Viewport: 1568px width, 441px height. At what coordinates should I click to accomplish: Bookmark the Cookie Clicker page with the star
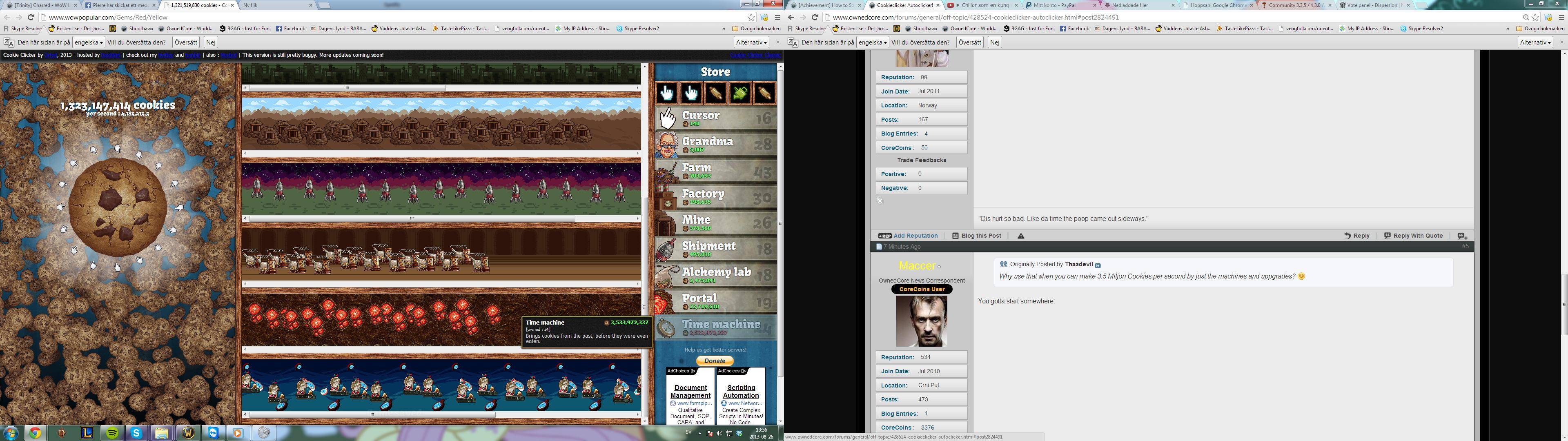[x=751, y=18]
